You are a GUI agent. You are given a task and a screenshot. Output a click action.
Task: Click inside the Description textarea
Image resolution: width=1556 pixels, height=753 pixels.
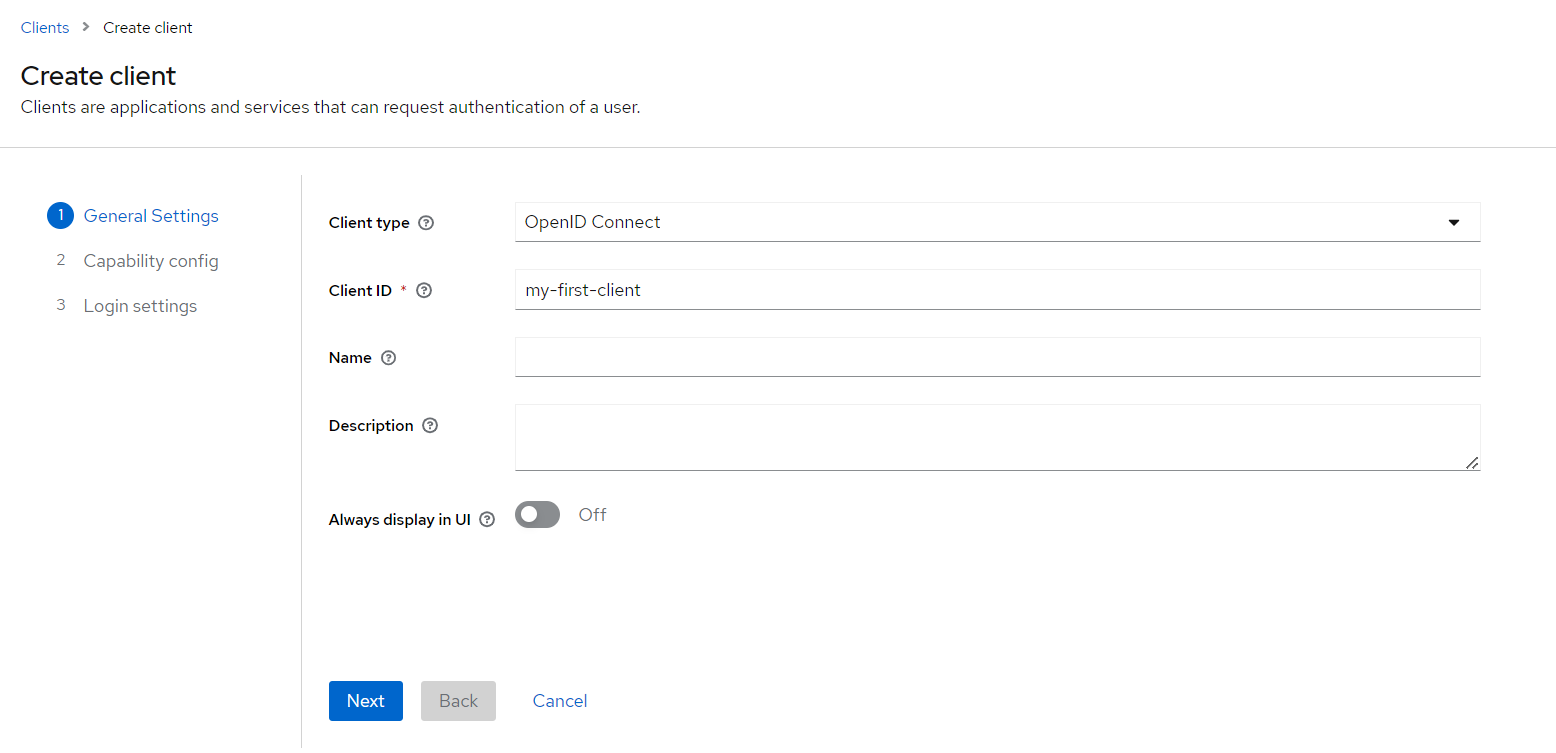pyautogui.click(x=996, y=437)
